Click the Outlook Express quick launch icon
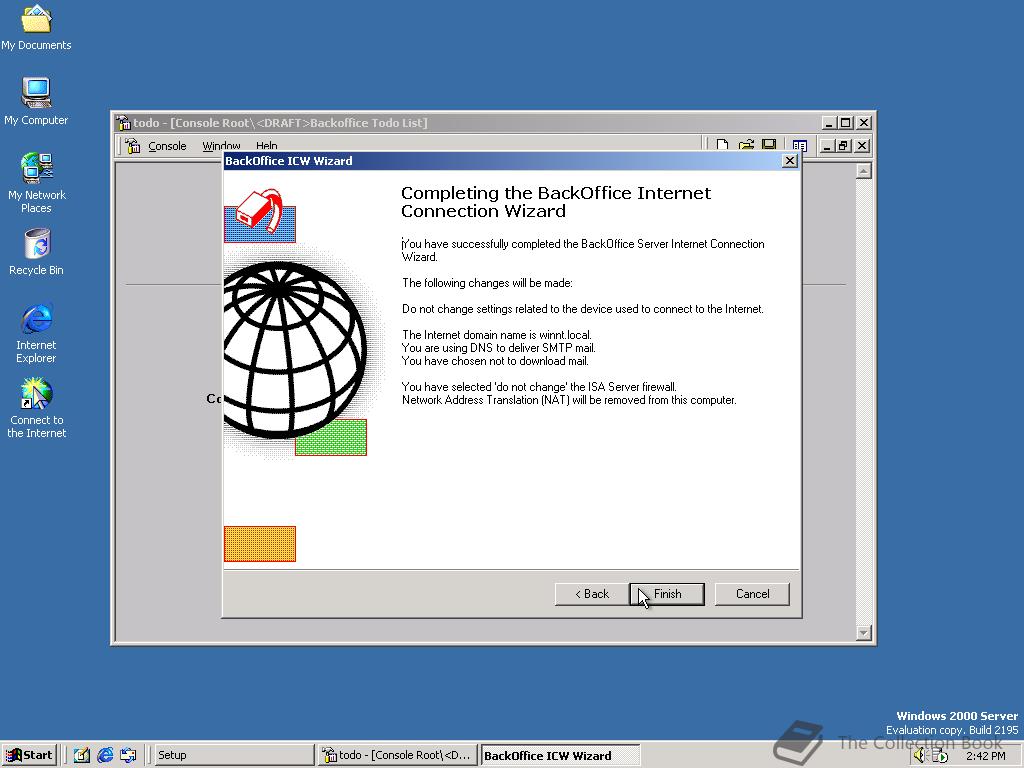This screenshot has height=768, width=1024. click(128, 755)
